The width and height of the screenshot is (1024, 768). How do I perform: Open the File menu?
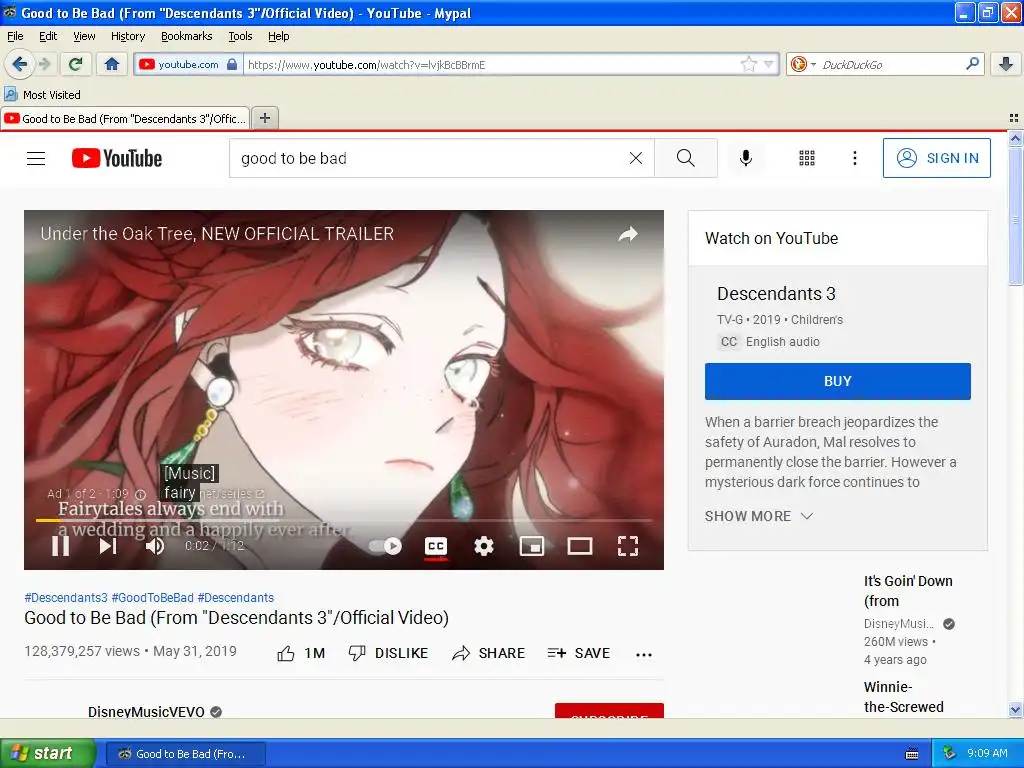pos(15,36)
